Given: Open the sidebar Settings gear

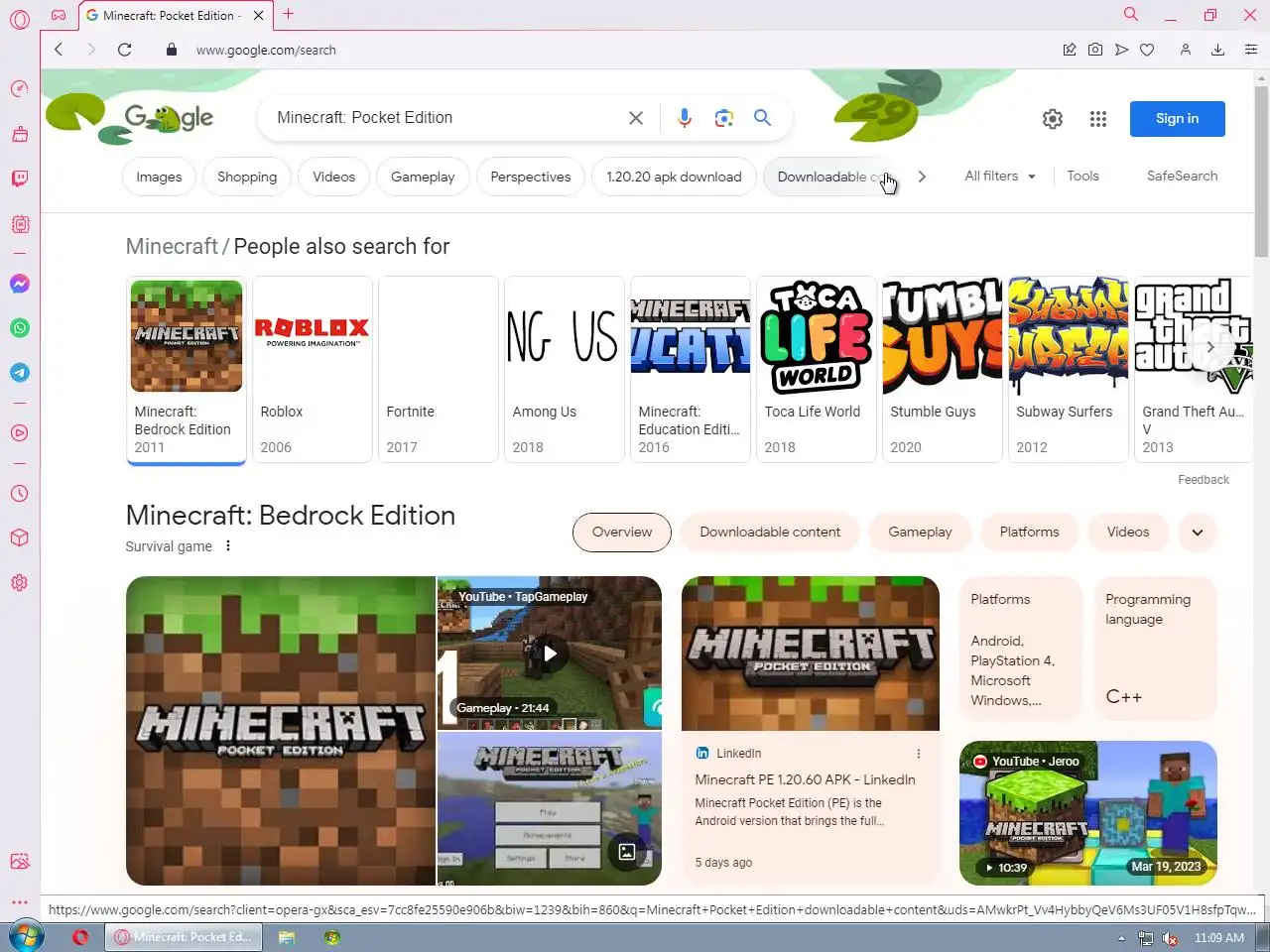Looking at the screenshot, I should (20, 583).
